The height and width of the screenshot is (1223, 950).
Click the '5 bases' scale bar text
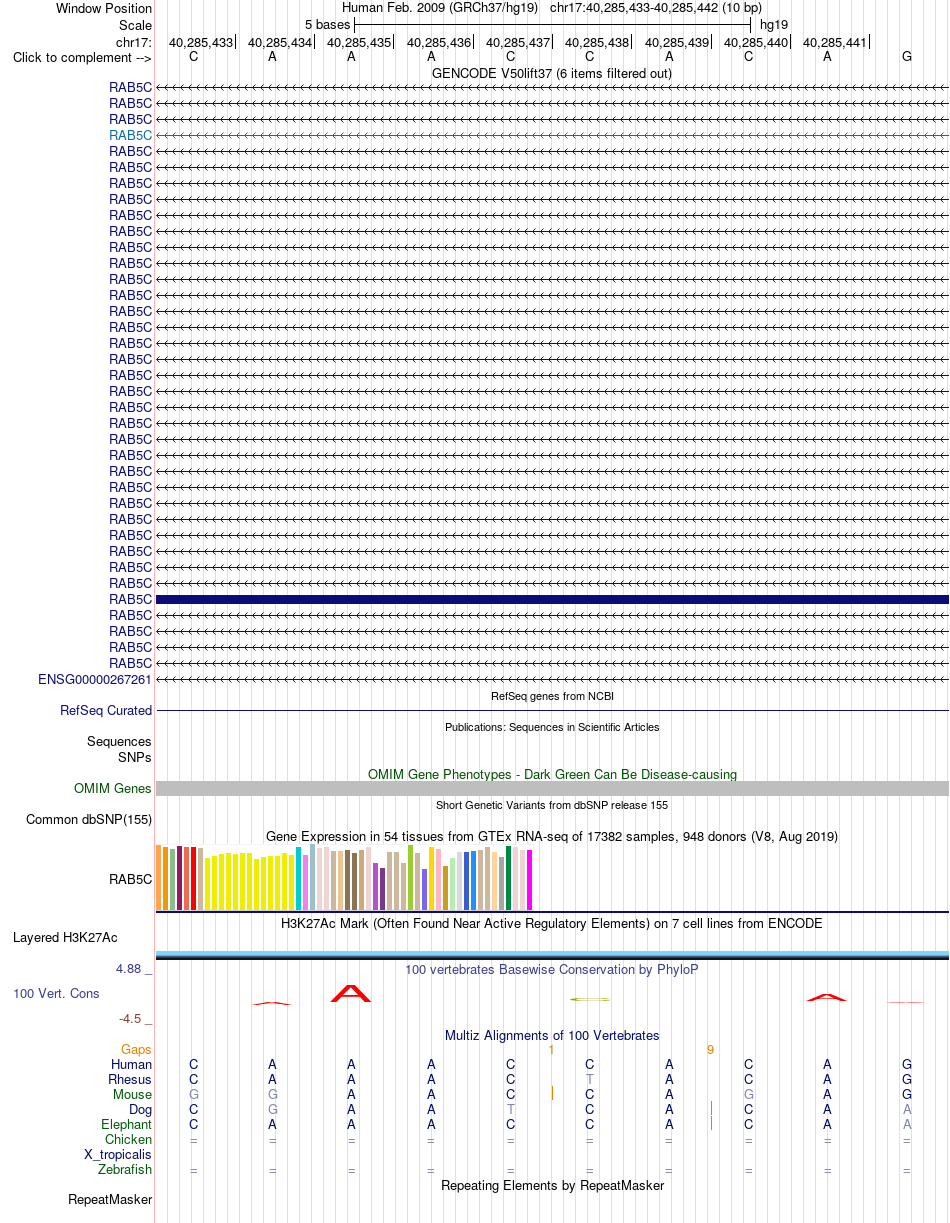(x=328, y=25)
